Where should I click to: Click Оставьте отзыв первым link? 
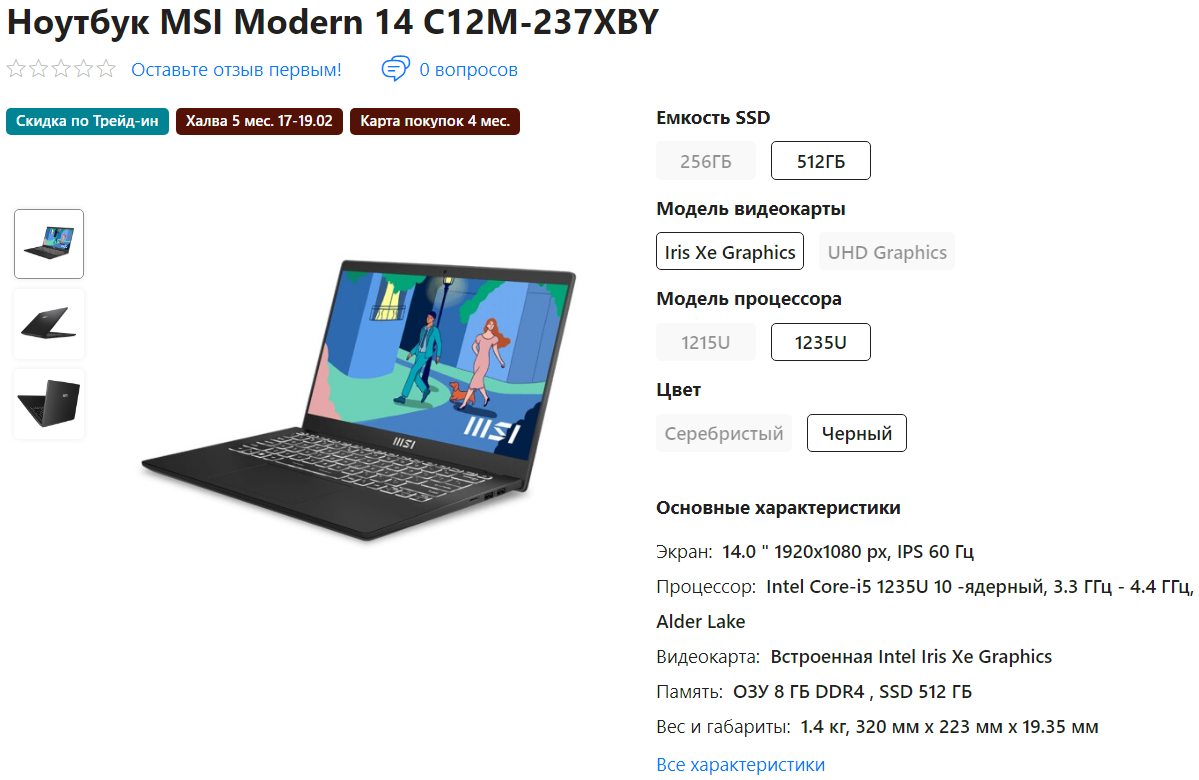(x=236, y=70)
